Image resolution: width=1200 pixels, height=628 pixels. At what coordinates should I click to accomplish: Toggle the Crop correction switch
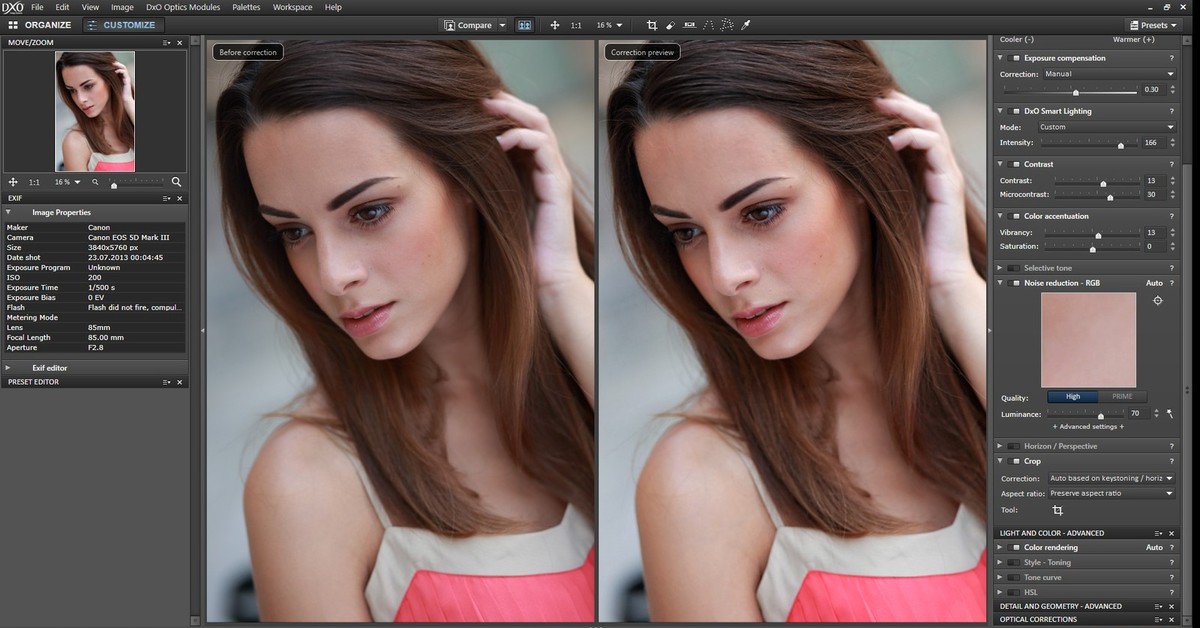tap(1014, 461)
